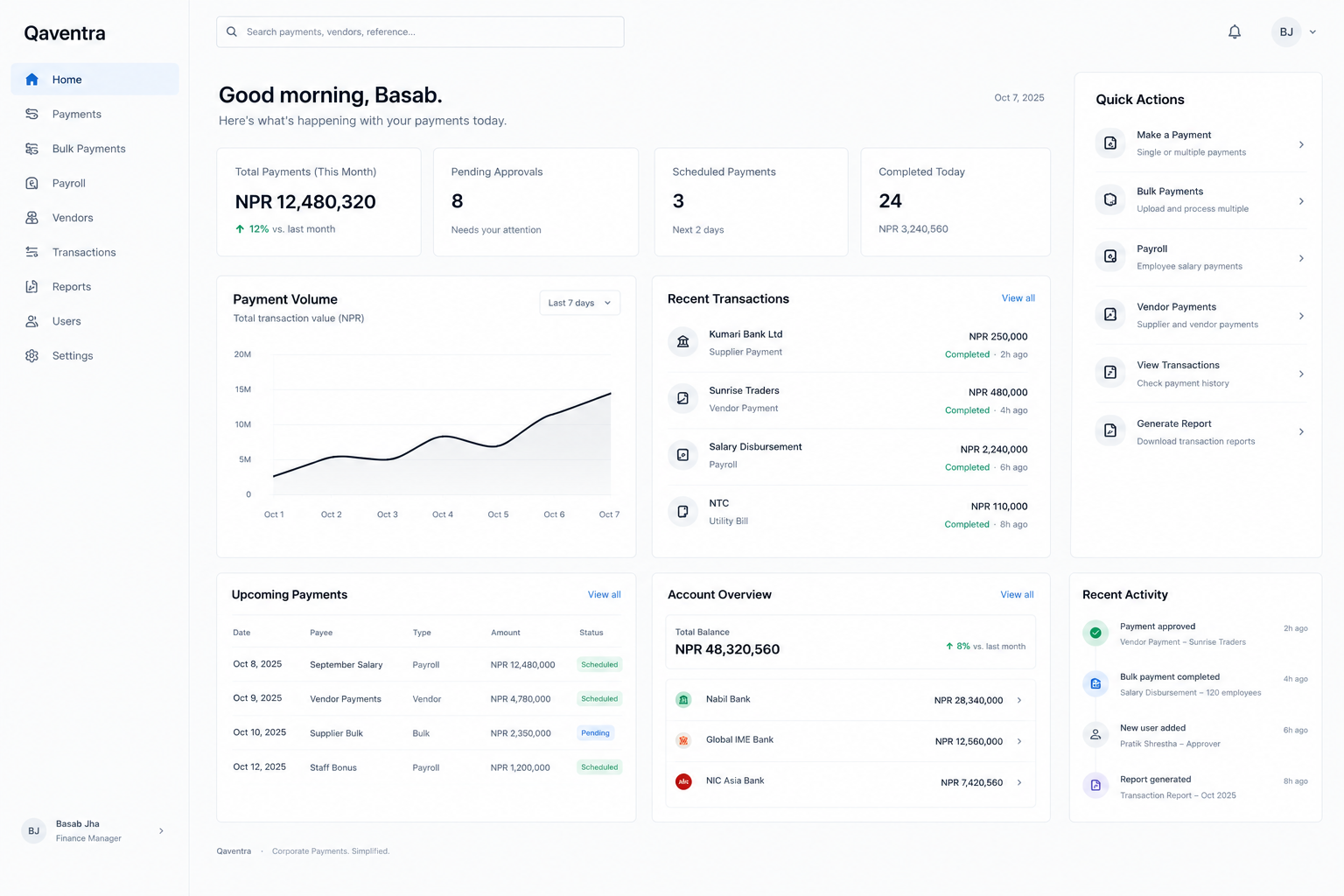Viewport: 1344px width, 896px height.
Task: View all recent transactions link
Action: 1018,298
